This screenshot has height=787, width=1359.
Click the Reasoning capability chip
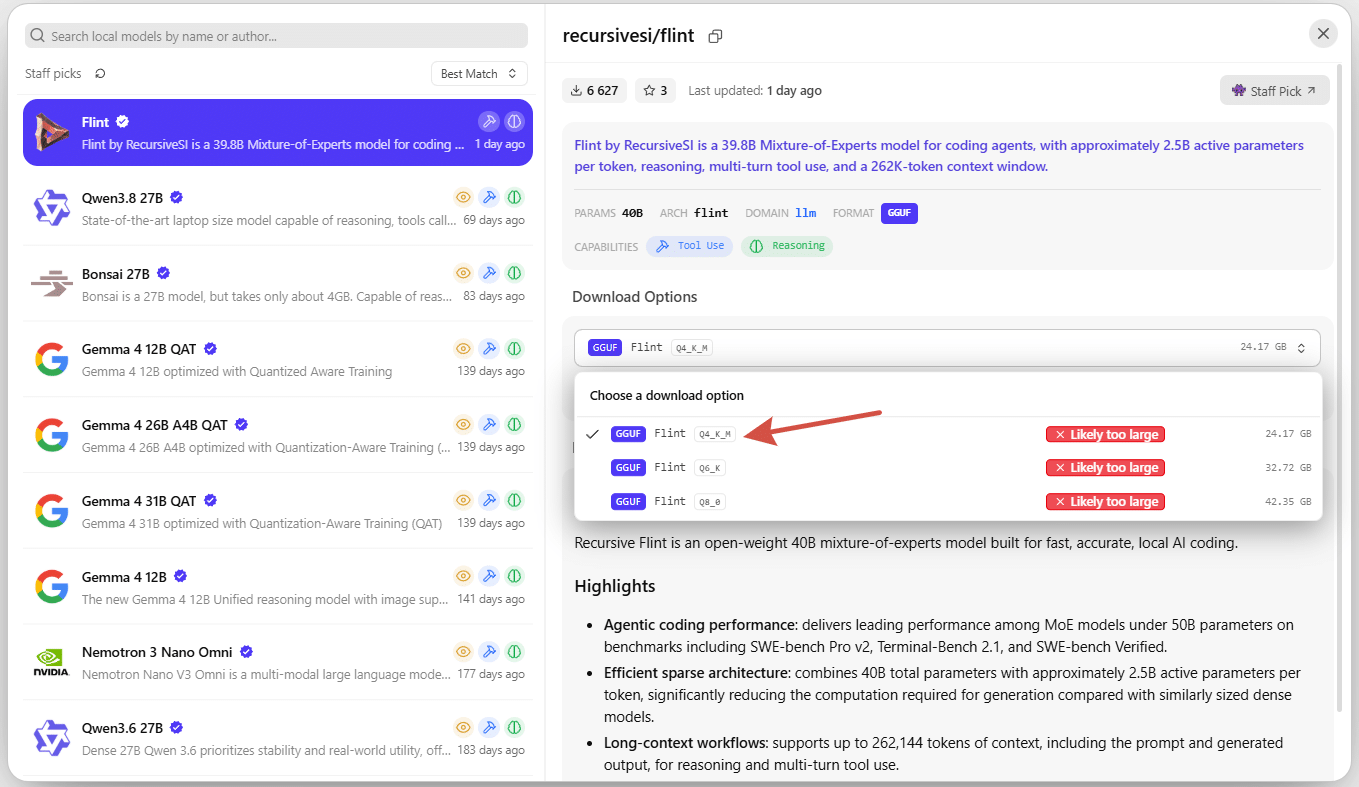tap(787, 246)
